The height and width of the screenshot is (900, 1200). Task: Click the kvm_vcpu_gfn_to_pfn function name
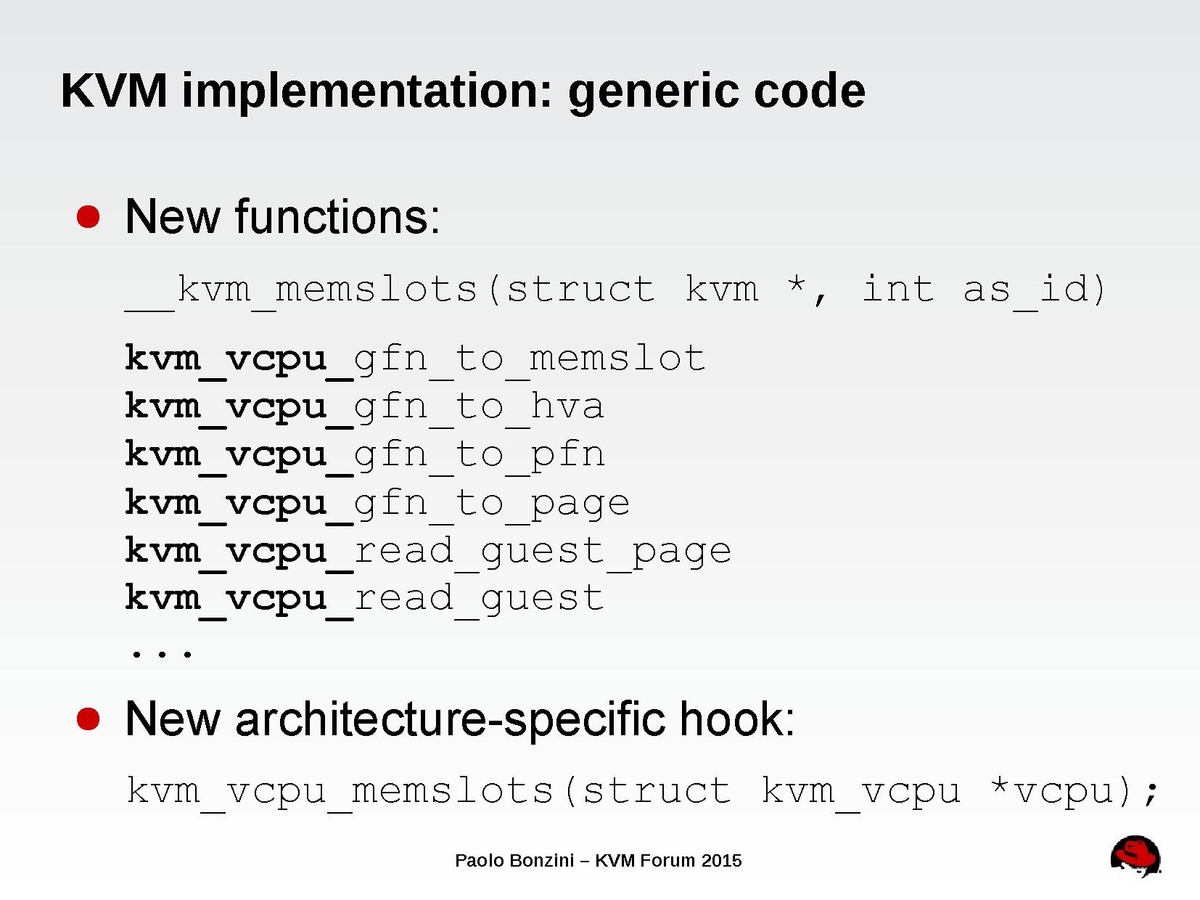coord(365,454)
